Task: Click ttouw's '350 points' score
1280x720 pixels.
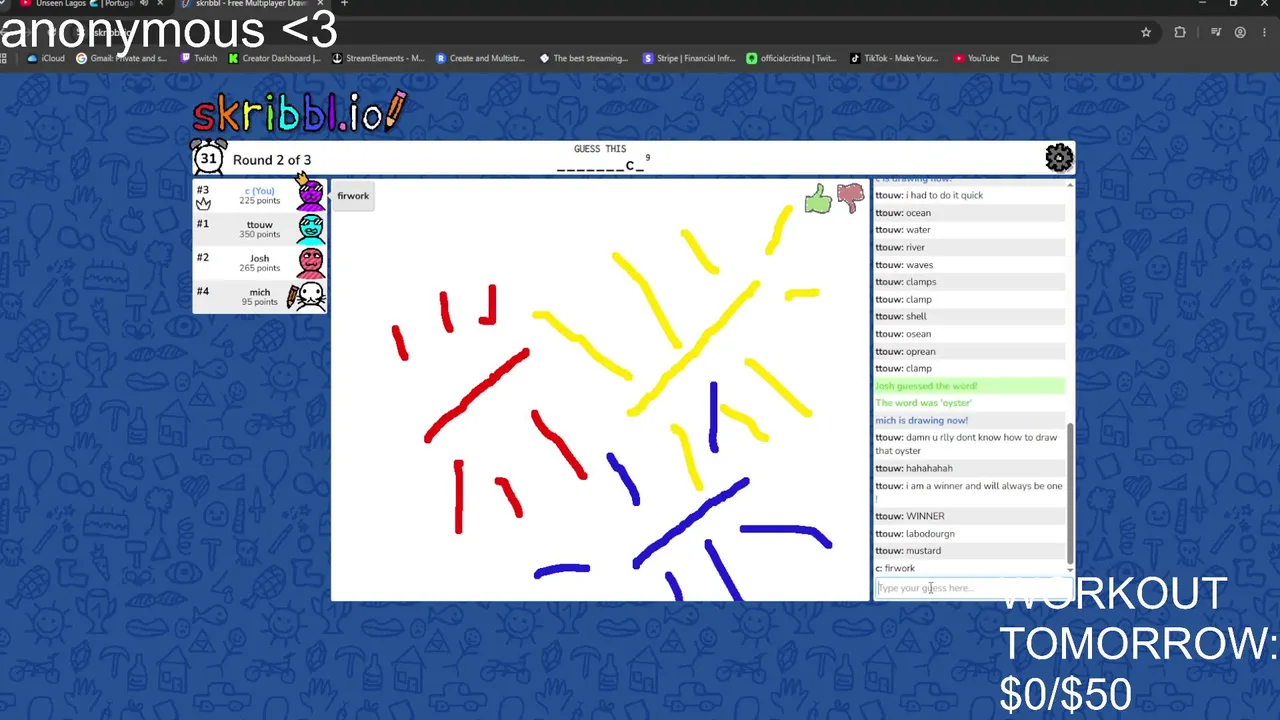Action: (x=260, y=235)
